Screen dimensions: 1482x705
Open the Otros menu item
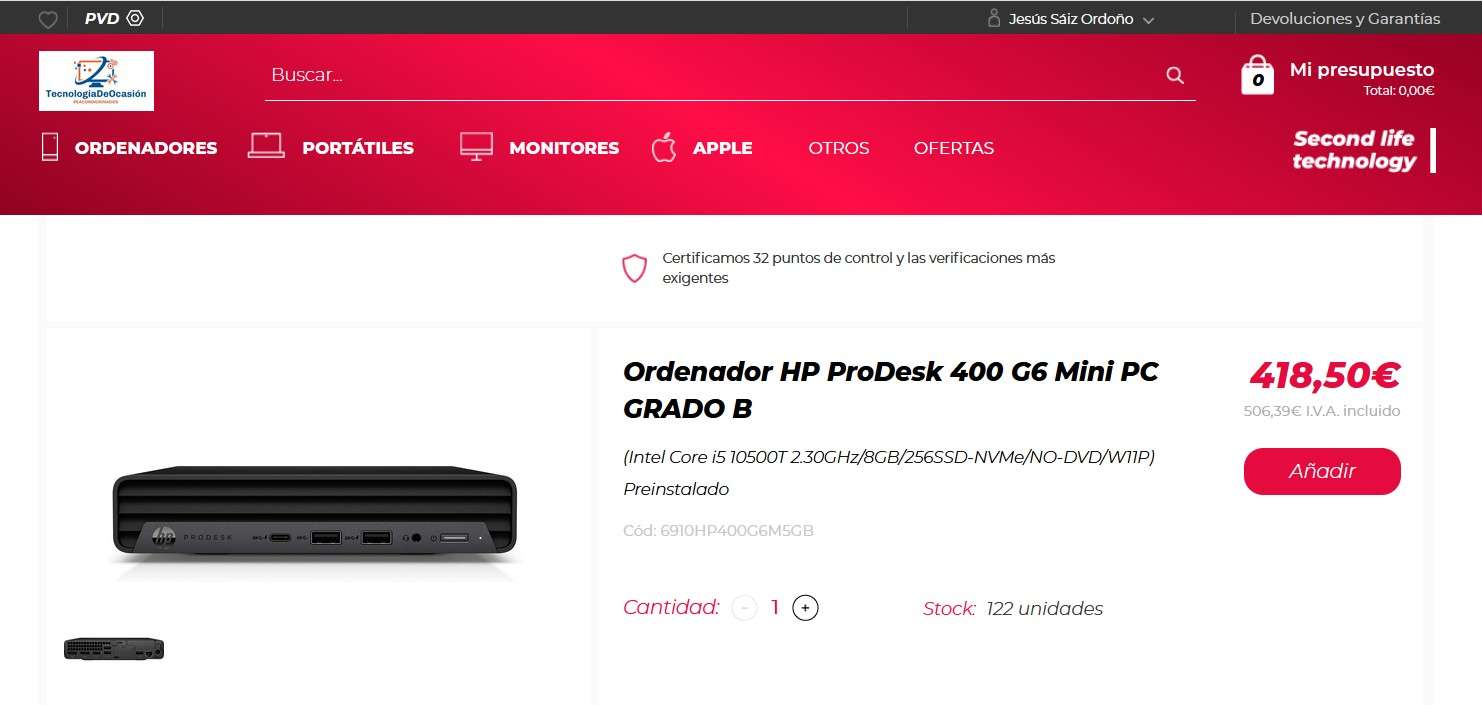coord(839,148)
